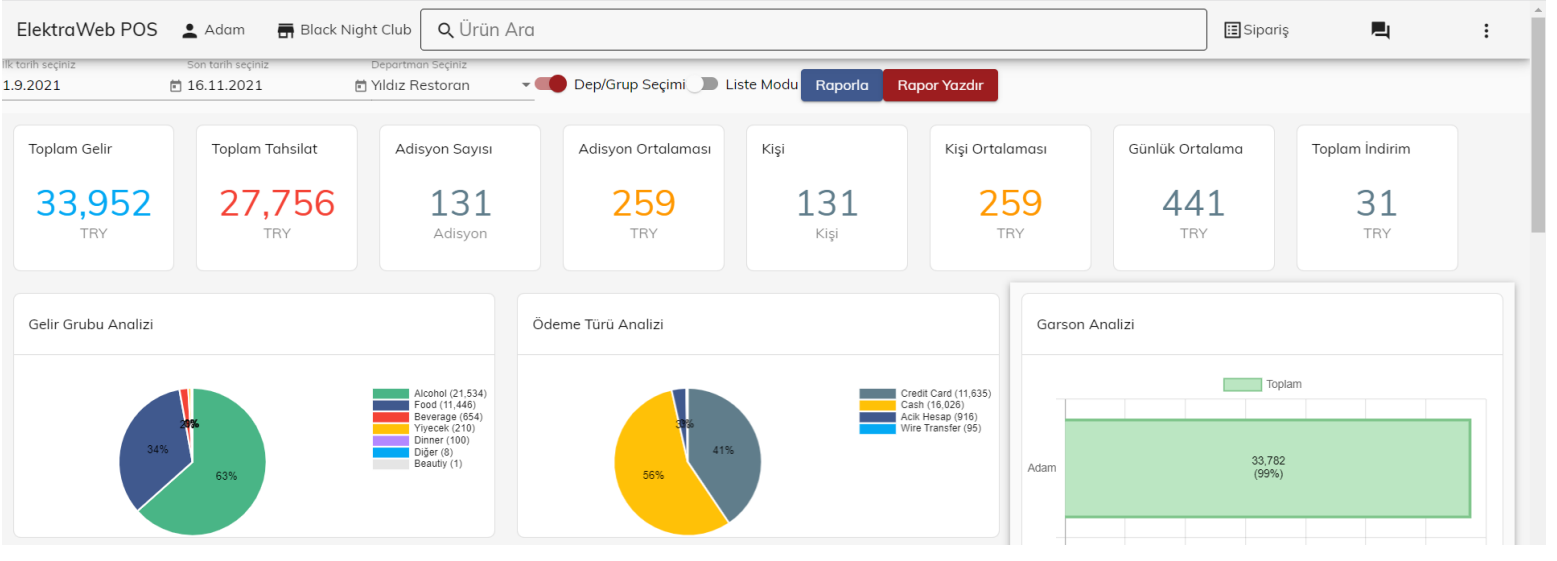Expand the Departman Seçiniz dropdown arrow
1557x561 pixels.
pyautogui.click(x=526, y=85)
